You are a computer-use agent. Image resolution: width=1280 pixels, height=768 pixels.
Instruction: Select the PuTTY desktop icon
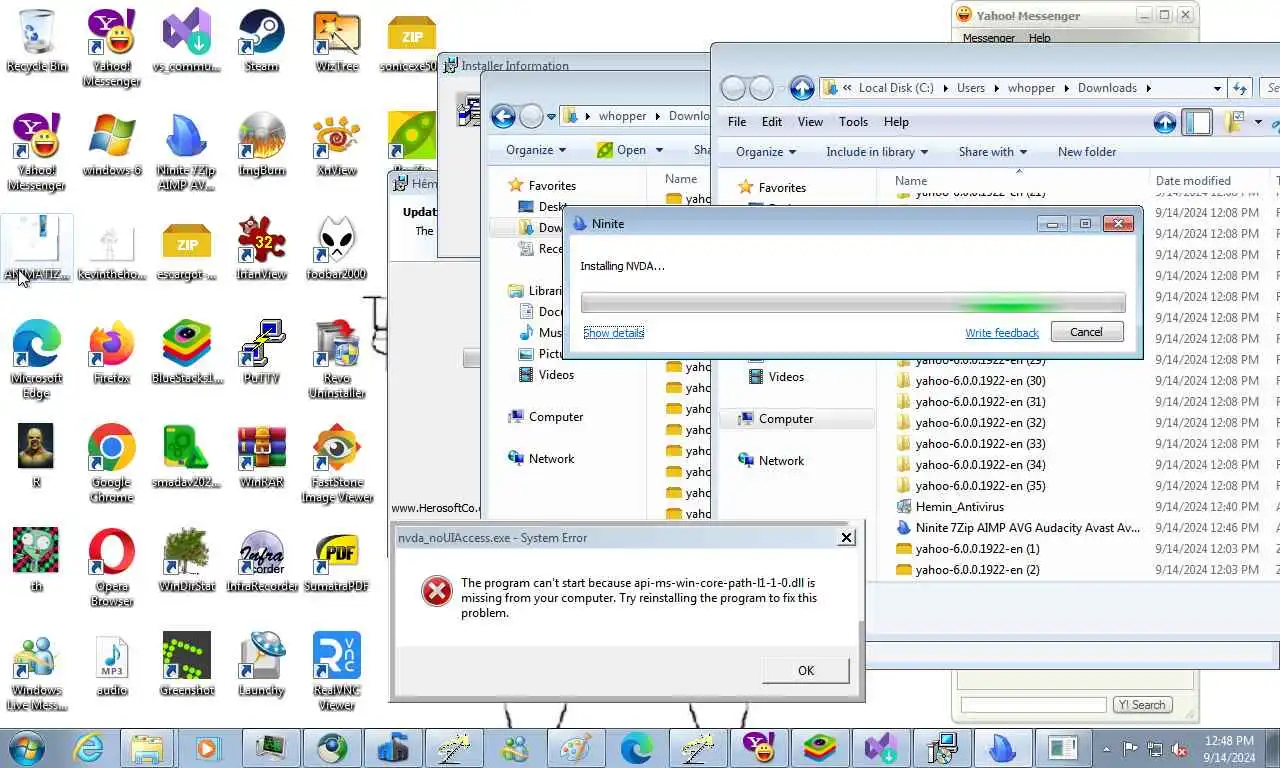tap(261, 352)
